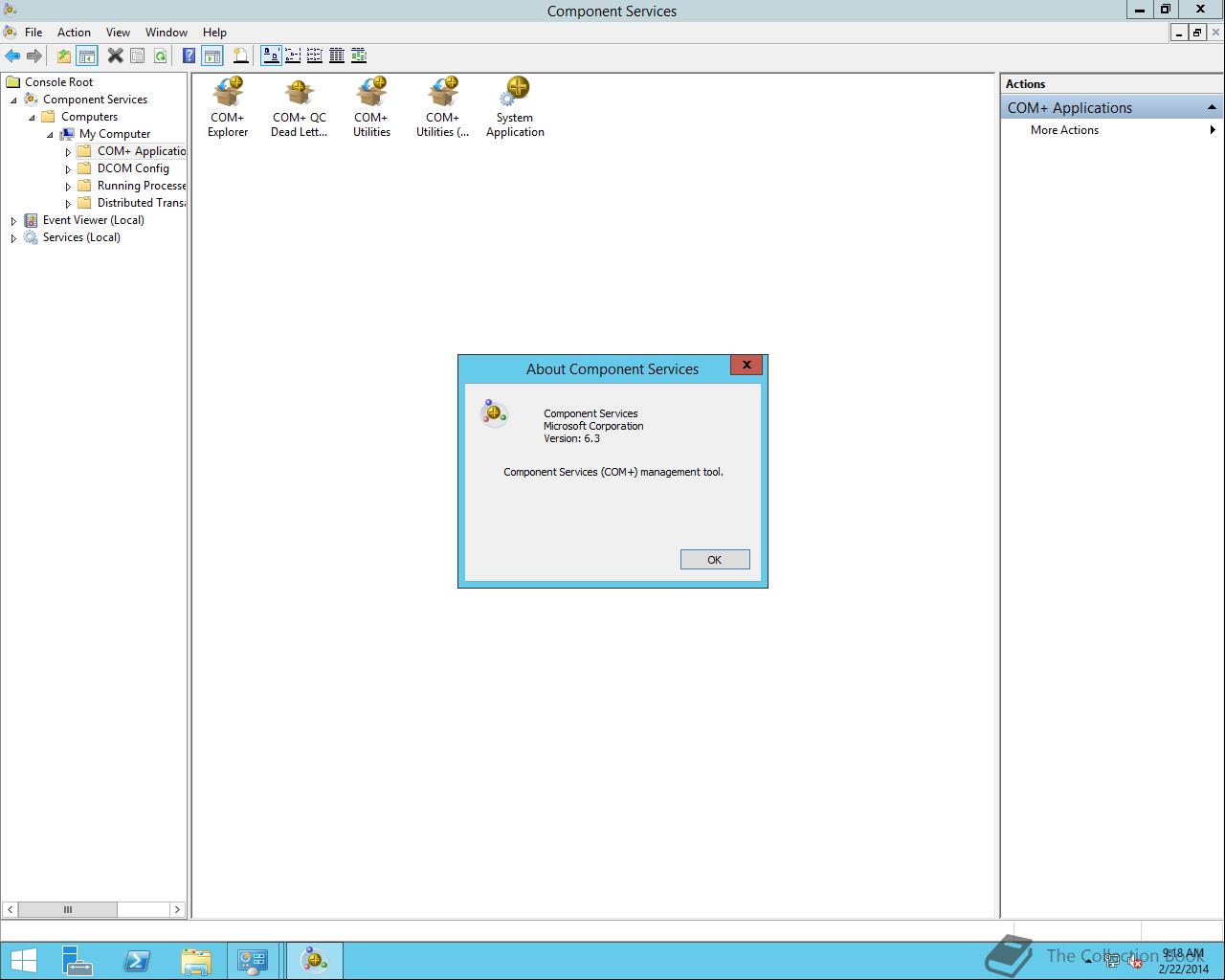
Task: Open the More Actions submenu arrow
Action: [1213, 130]
